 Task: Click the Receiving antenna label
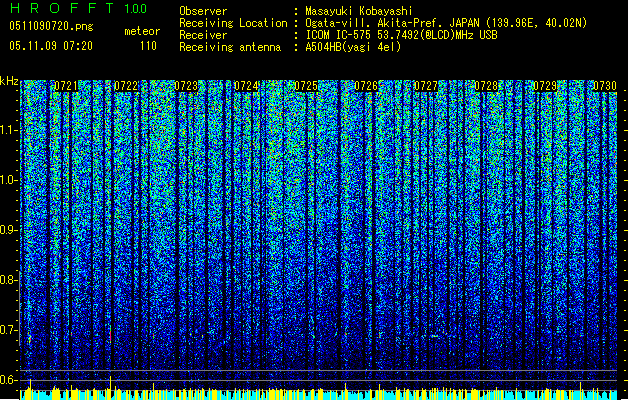230,47
